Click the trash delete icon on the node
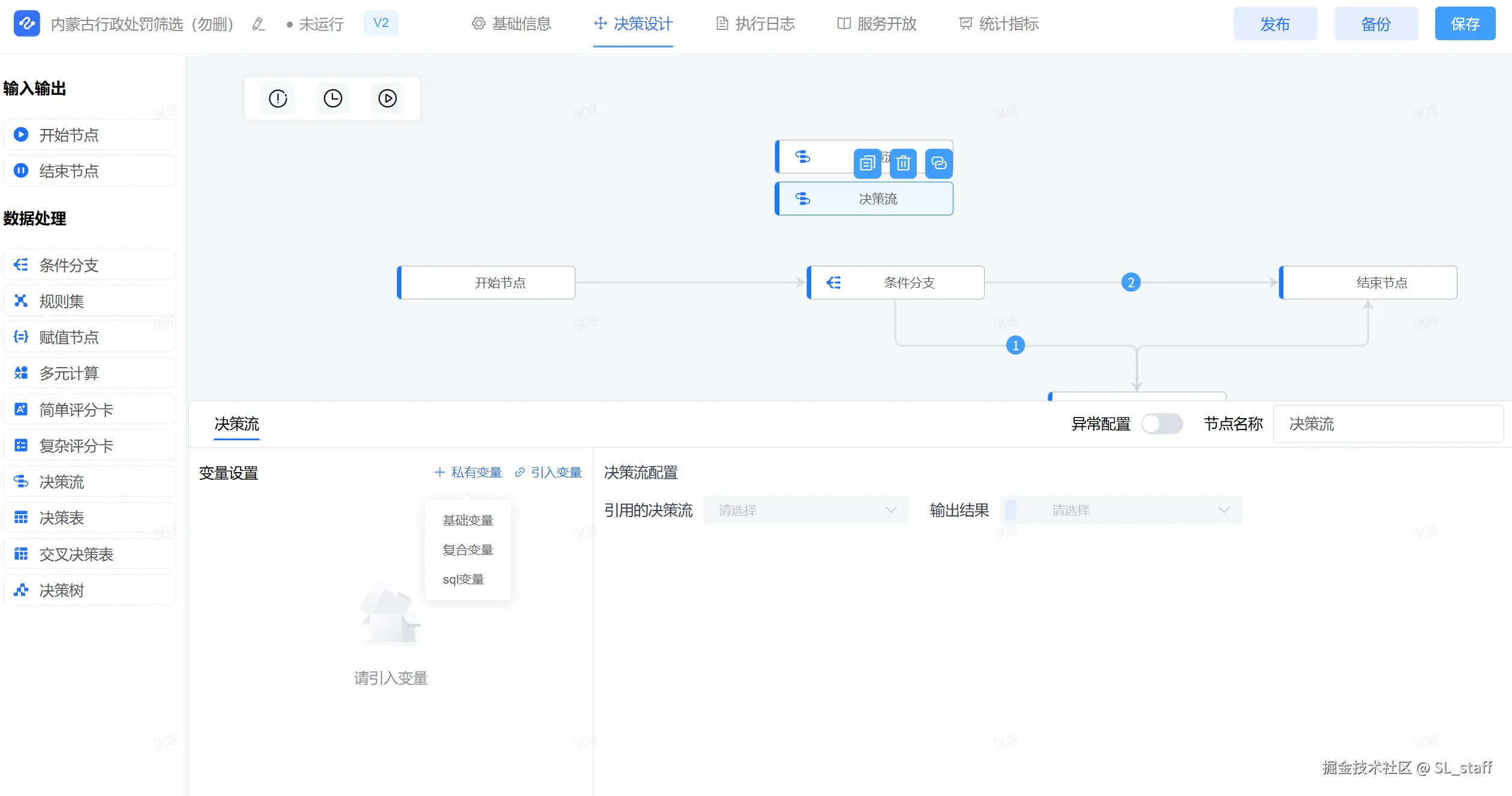Viewport: 1512px width, 796px height. pyautogui.click(x=904, y=163)
